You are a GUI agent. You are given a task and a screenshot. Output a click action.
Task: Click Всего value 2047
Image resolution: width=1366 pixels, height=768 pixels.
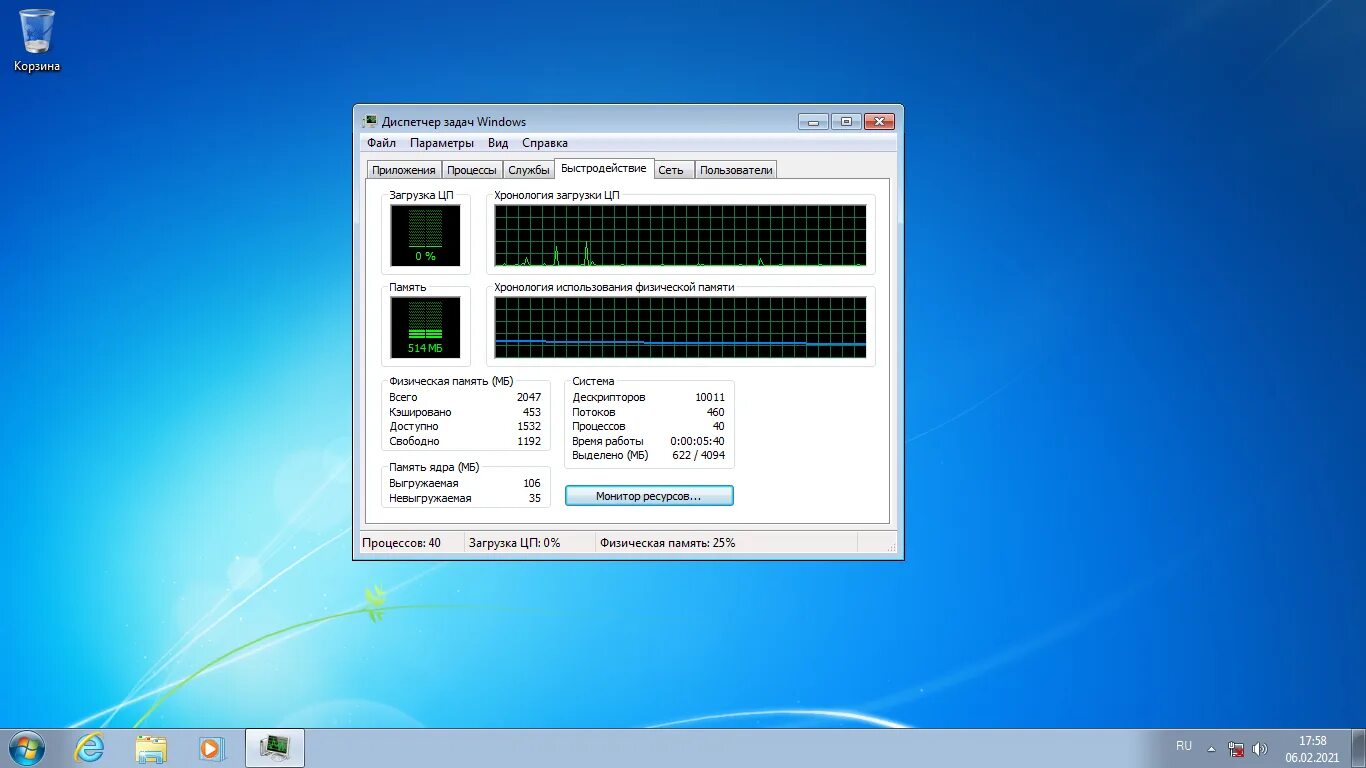529,397
